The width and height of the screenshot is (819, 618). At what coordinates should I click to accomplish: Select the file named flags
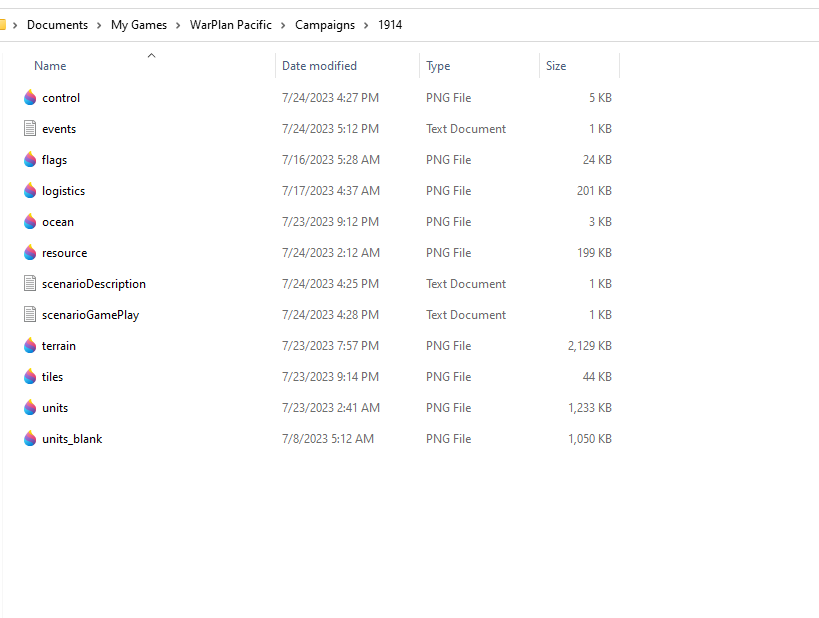[x=54, y=160]
